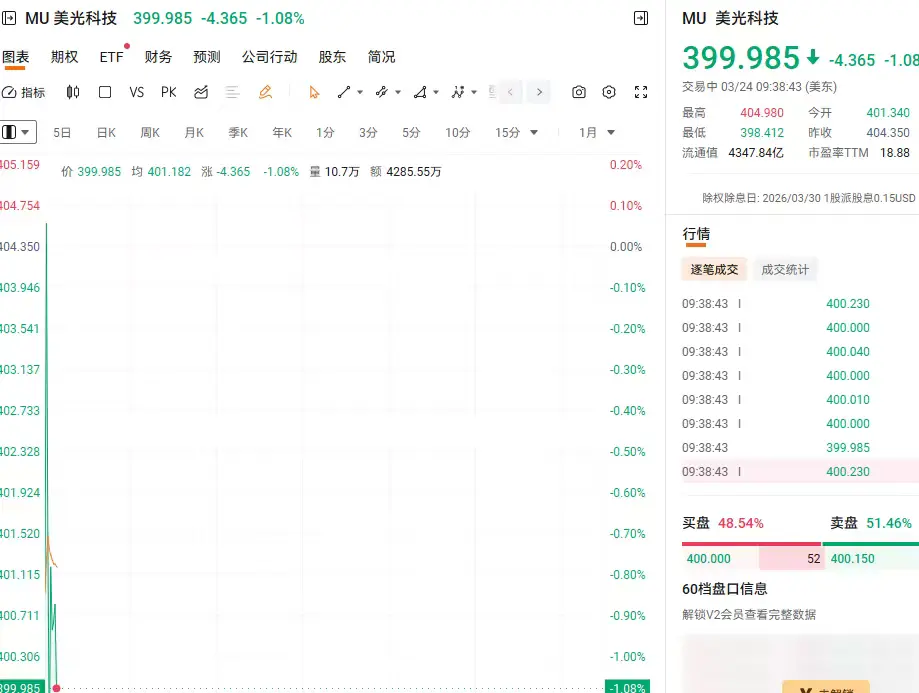Click the greyed text lines icon

pyautogui.click(x=233, y=92)
